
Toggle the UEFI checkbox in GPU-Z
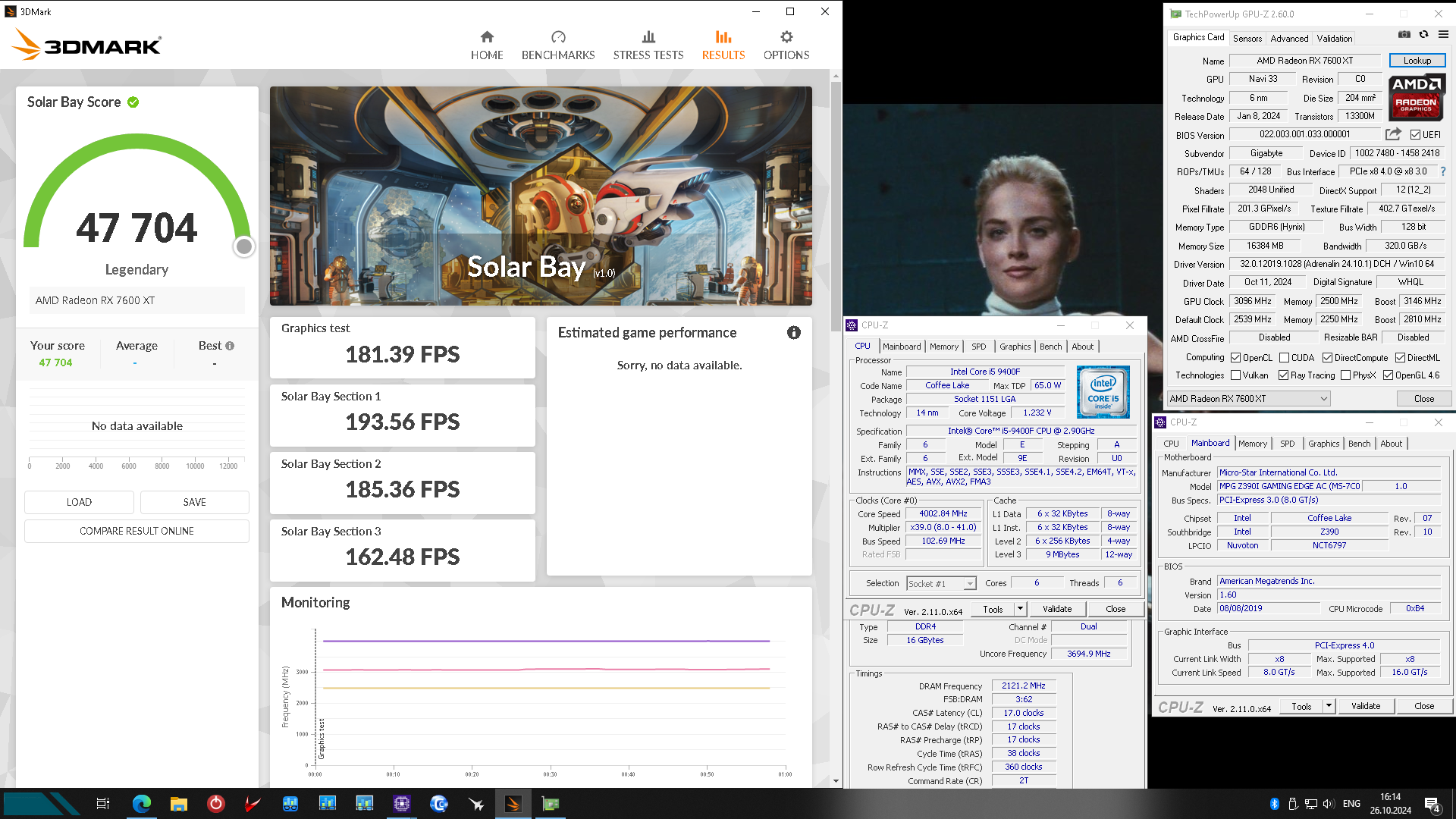tap(1415, 135)
